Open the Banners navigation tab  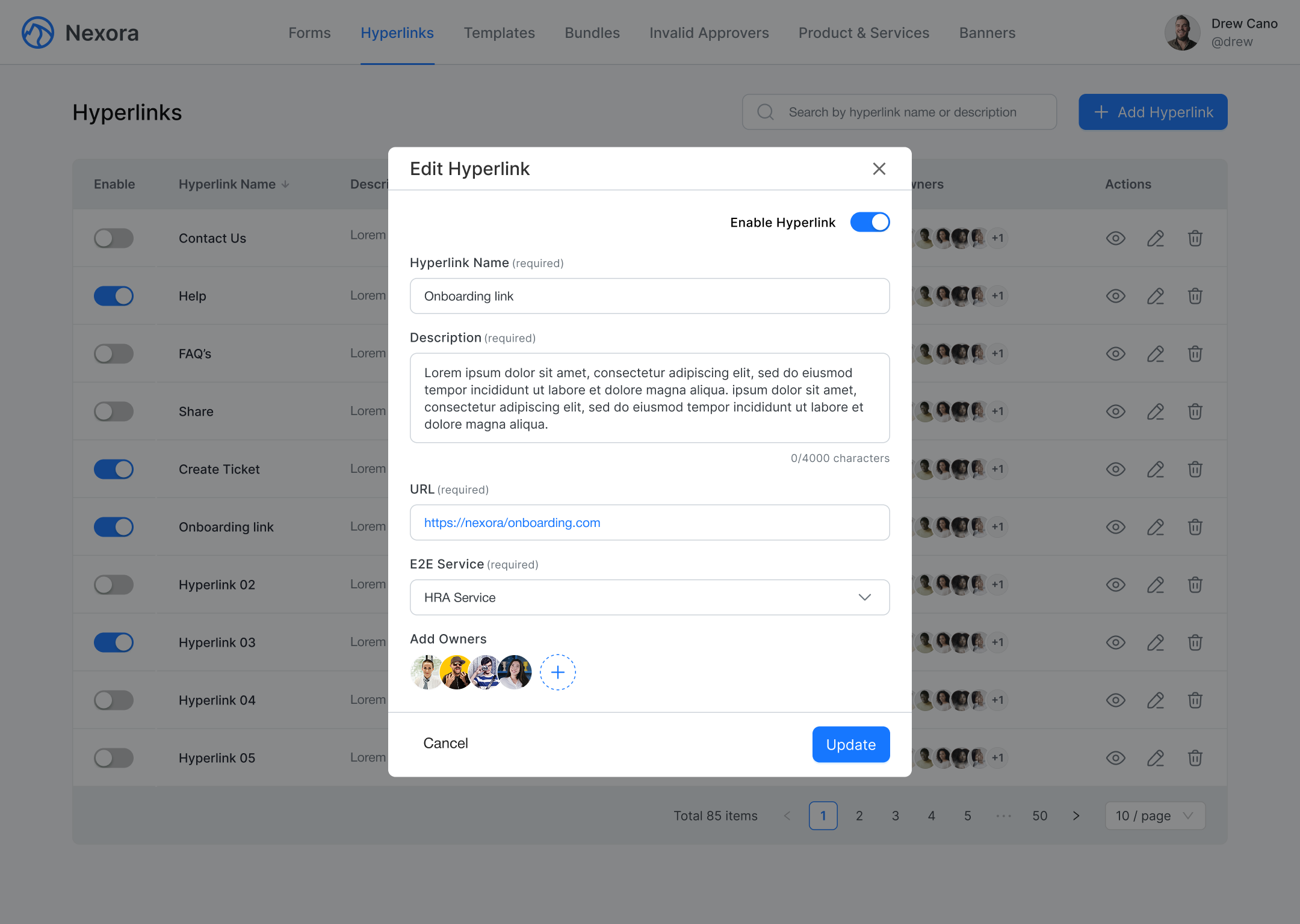point(987,33)
